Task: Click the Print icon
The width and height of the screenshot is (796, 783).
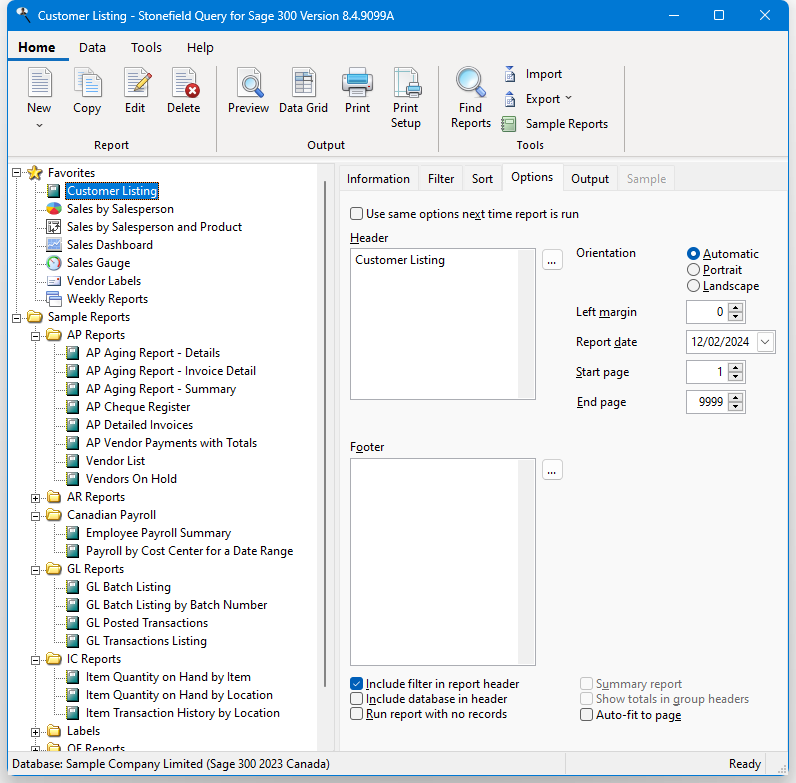Action: 357,83
